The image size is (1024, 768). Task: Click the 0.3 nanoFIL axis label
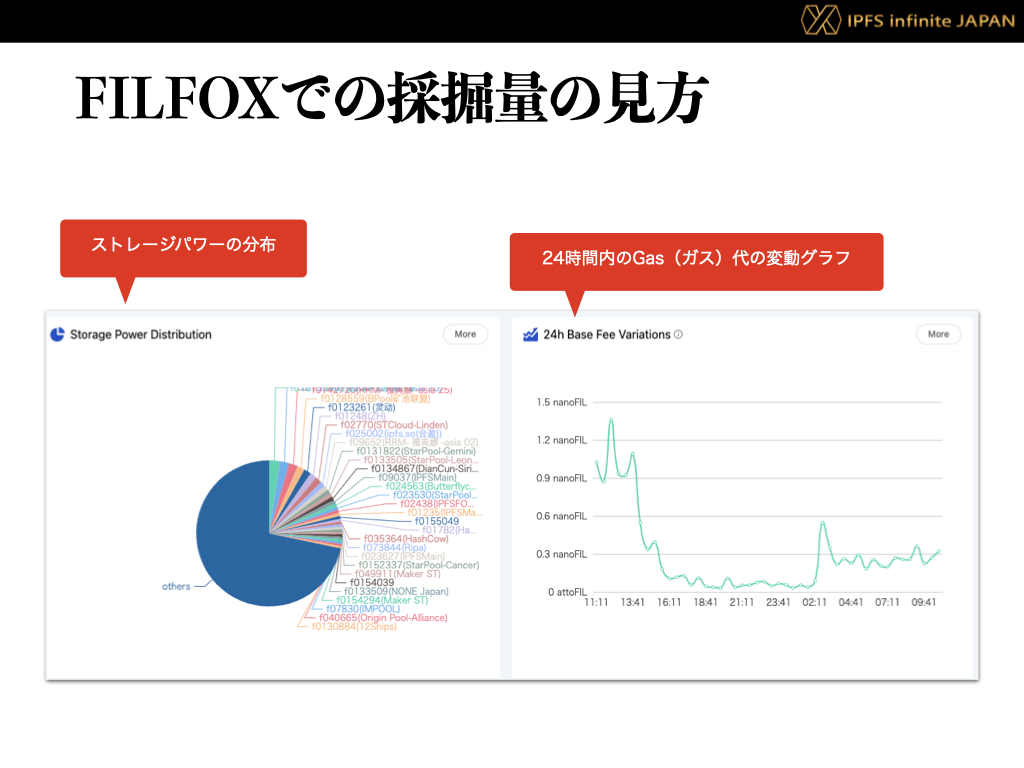[x=562, y=554]
